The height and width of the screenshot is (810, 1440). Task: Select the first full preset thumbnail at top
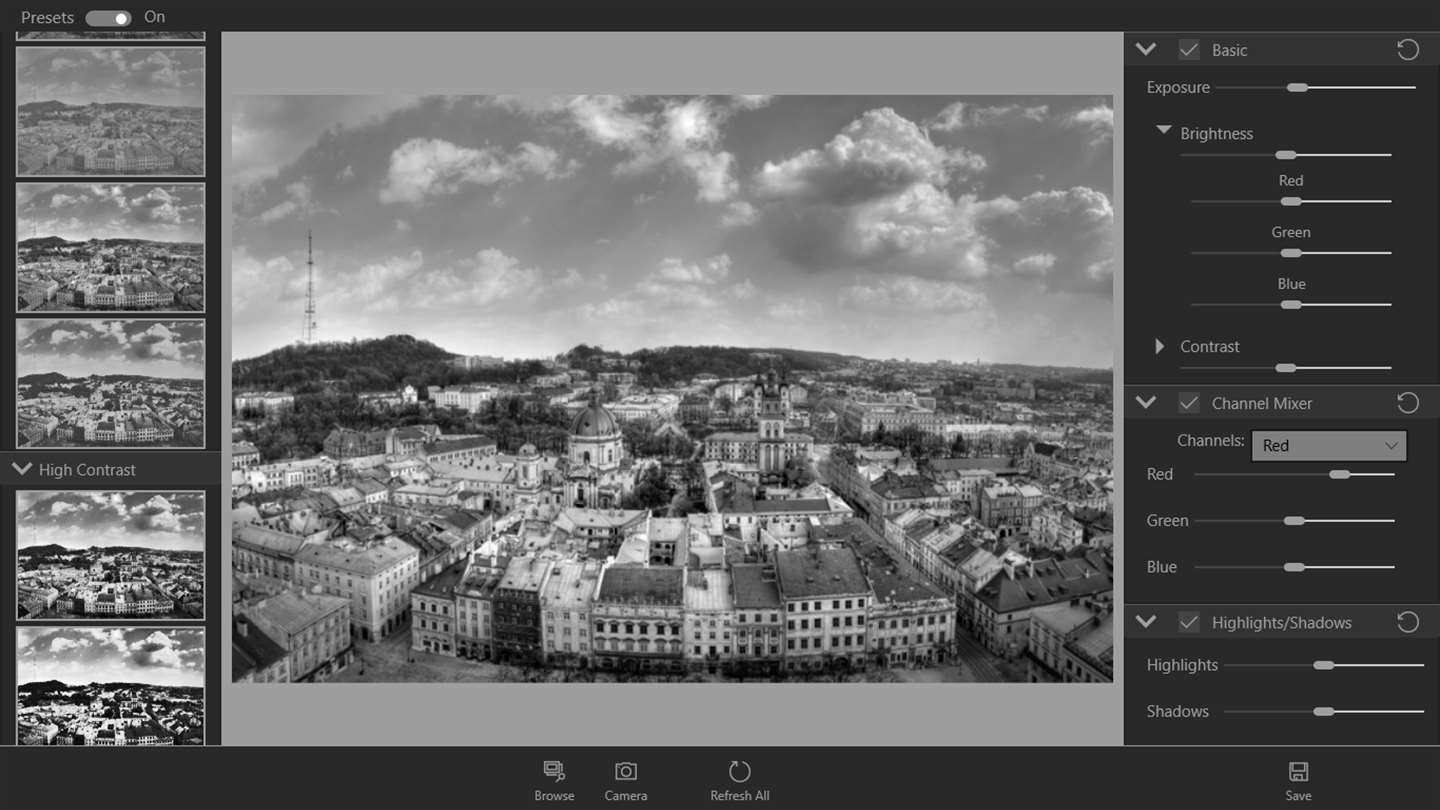click(x=110, y=111)
